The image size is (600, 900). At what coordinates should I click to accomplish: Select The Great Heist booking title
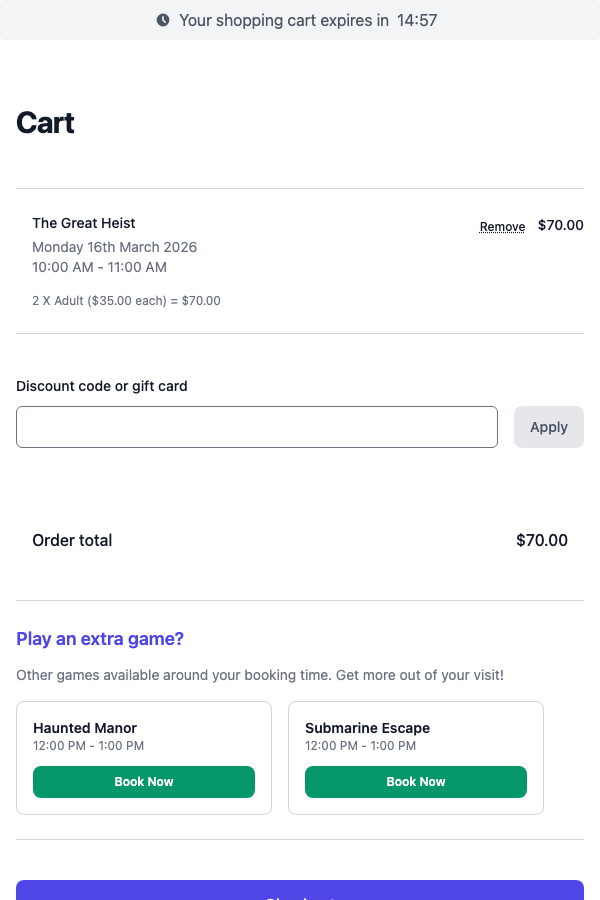point(83,222)
